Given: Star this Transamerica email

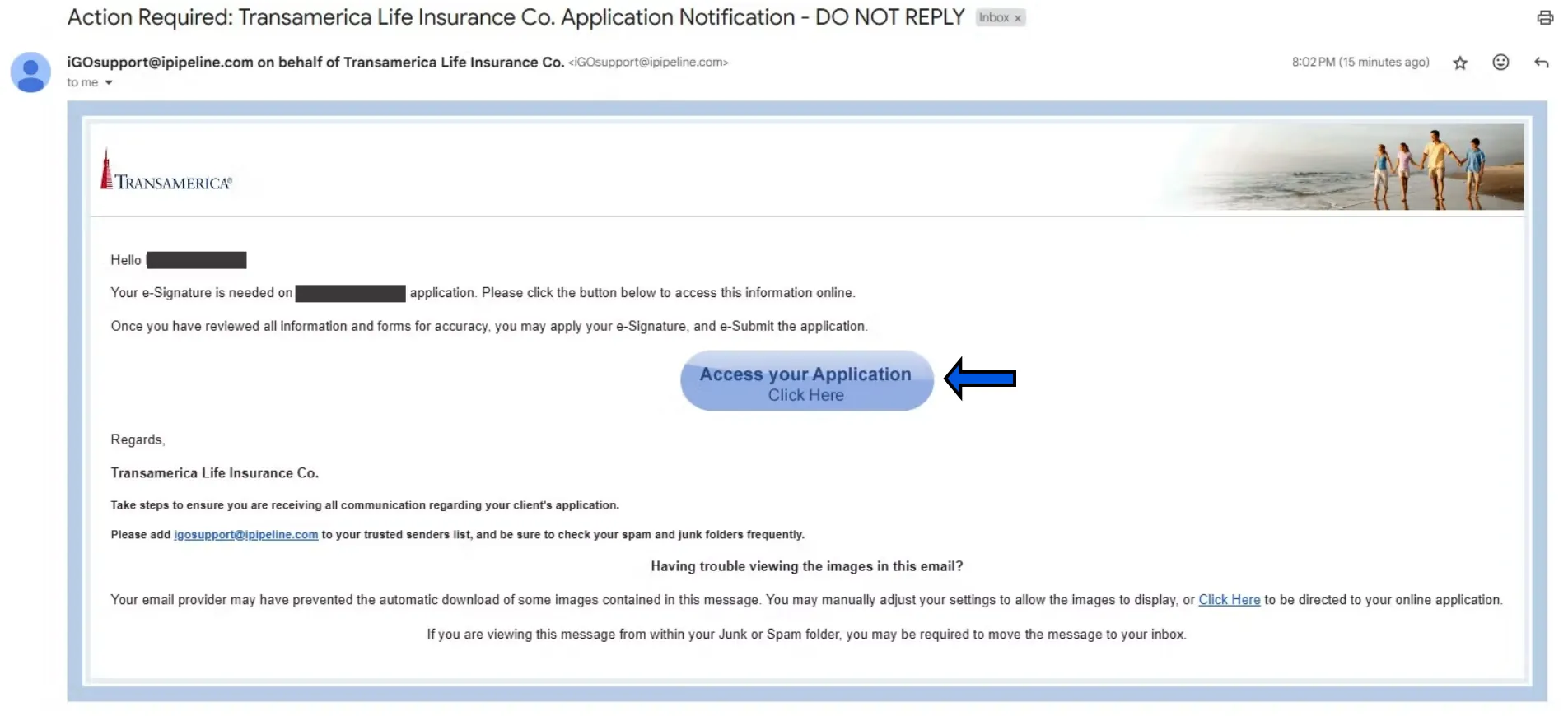Looking at the screenshot, I should click(1460, 63).
